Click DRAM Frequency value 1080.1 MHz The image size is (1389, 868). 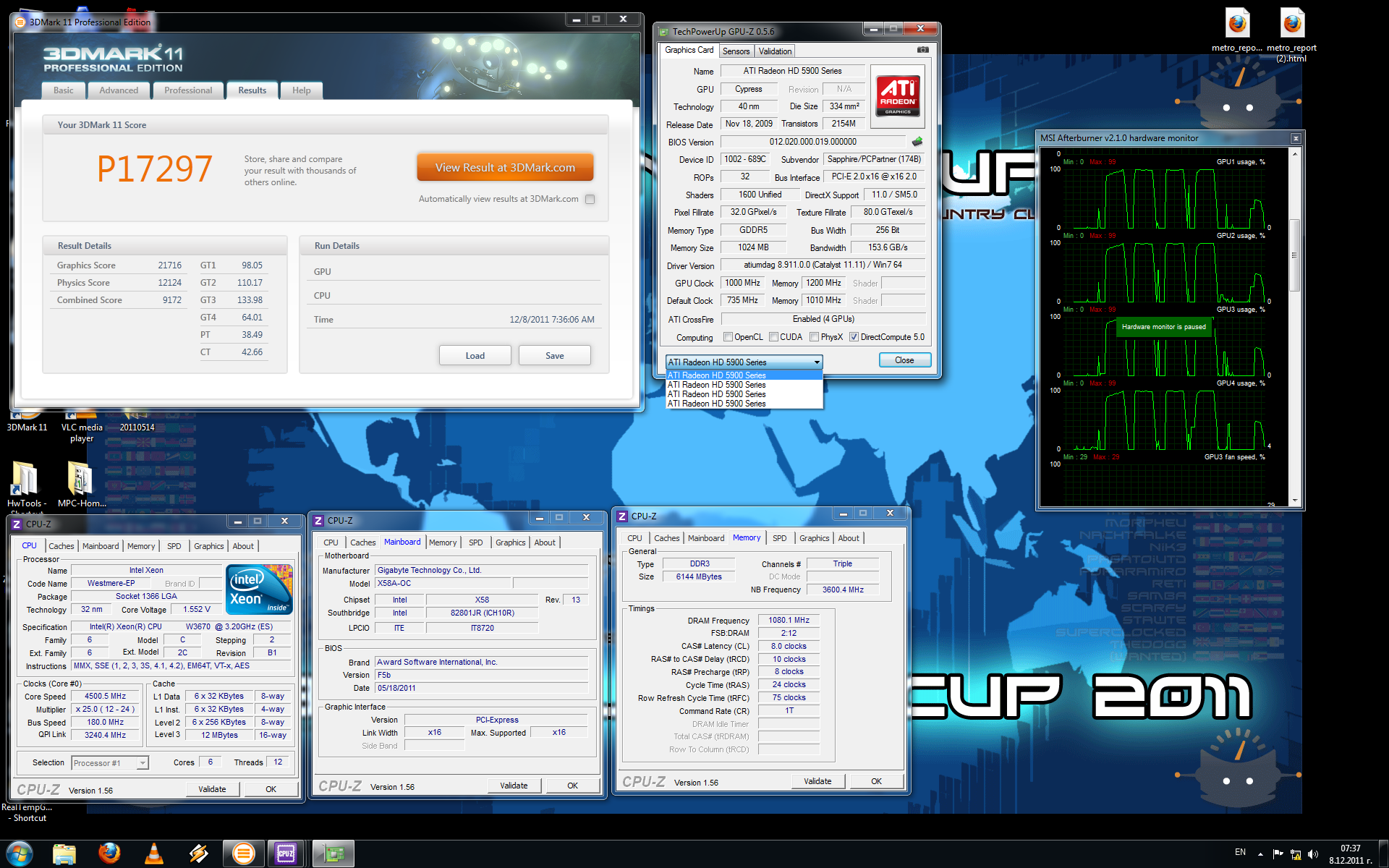[789, 620]
